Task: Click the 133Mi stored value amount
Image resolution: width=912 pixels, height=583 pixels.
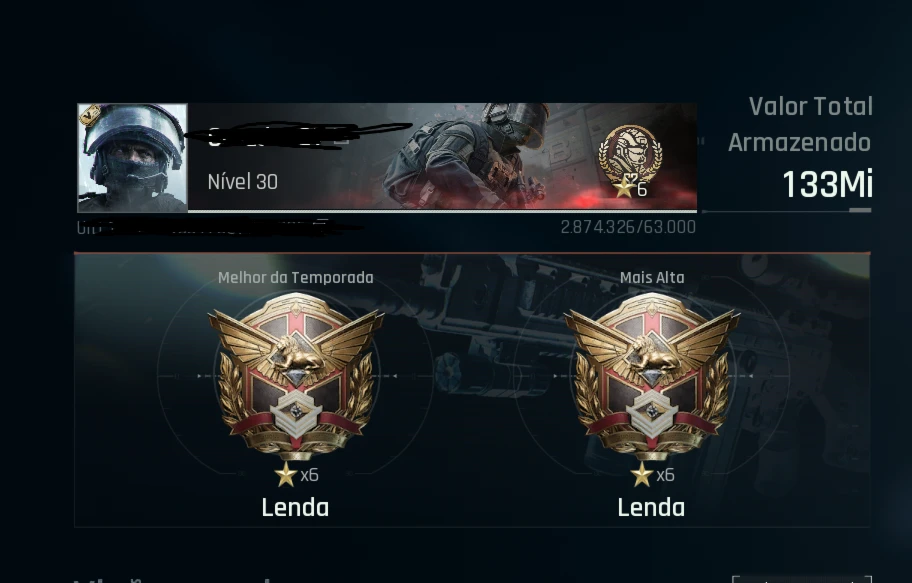Action: (828, 184)
